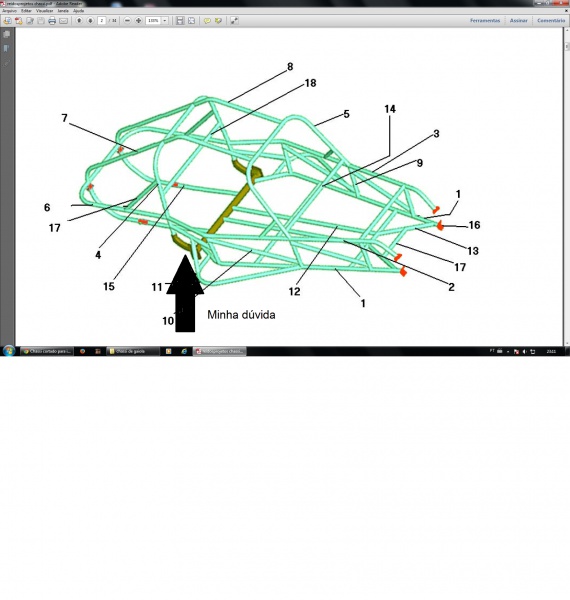Expand the Comentário pane
570x600 pixels.
[551, 21]
